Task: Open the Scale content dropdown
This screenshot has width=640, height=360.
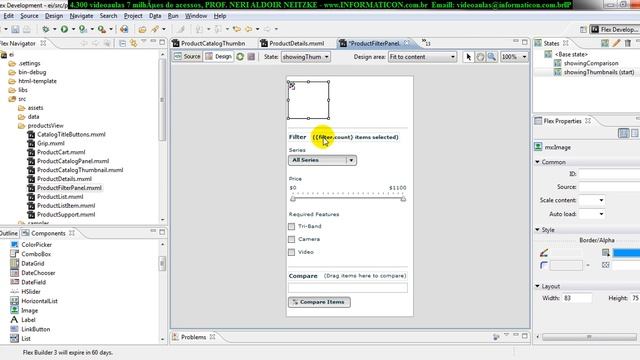Action: click(592, 200)
